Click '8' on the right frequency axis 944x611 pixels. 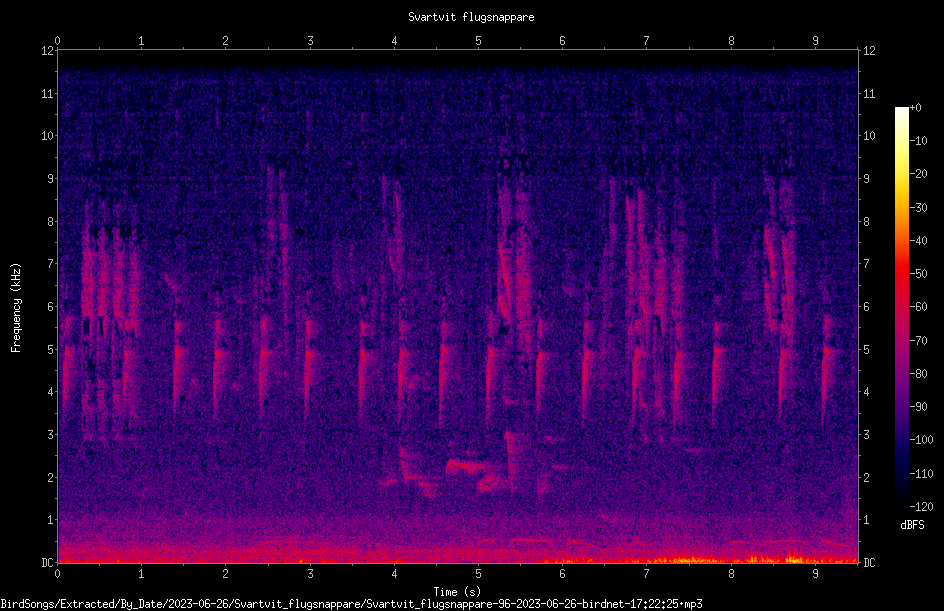point(866,222)
